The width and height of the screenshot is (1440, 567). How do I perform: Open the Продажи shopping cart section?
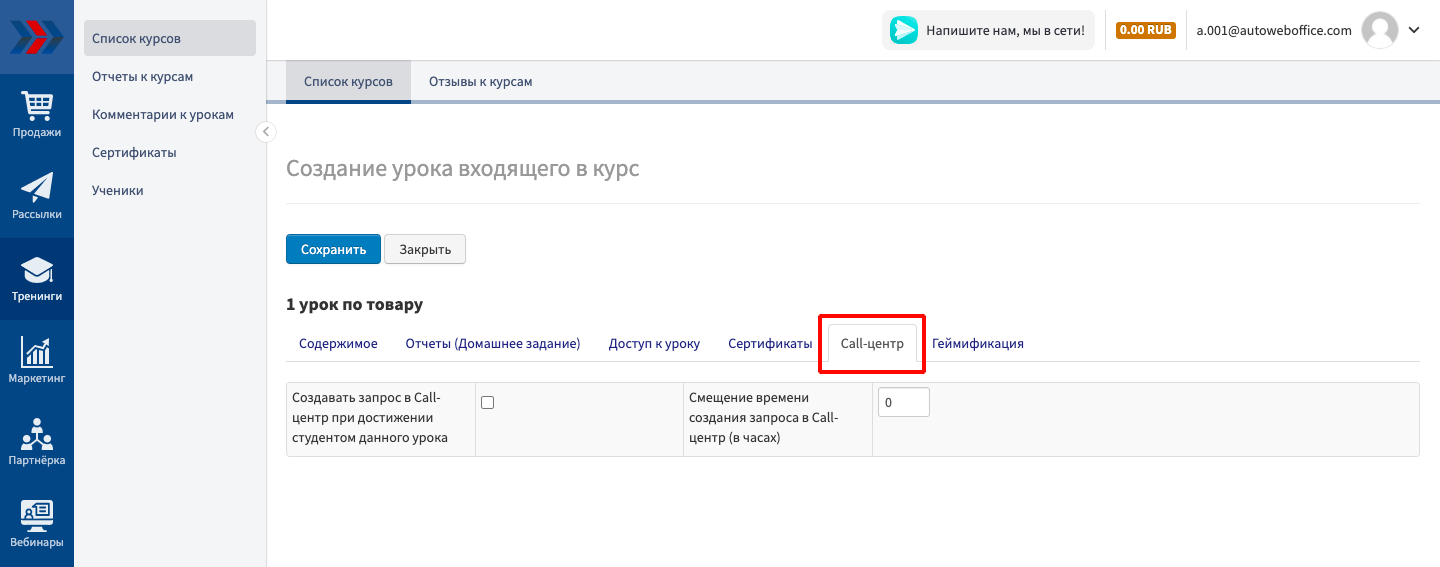point(37,113)
